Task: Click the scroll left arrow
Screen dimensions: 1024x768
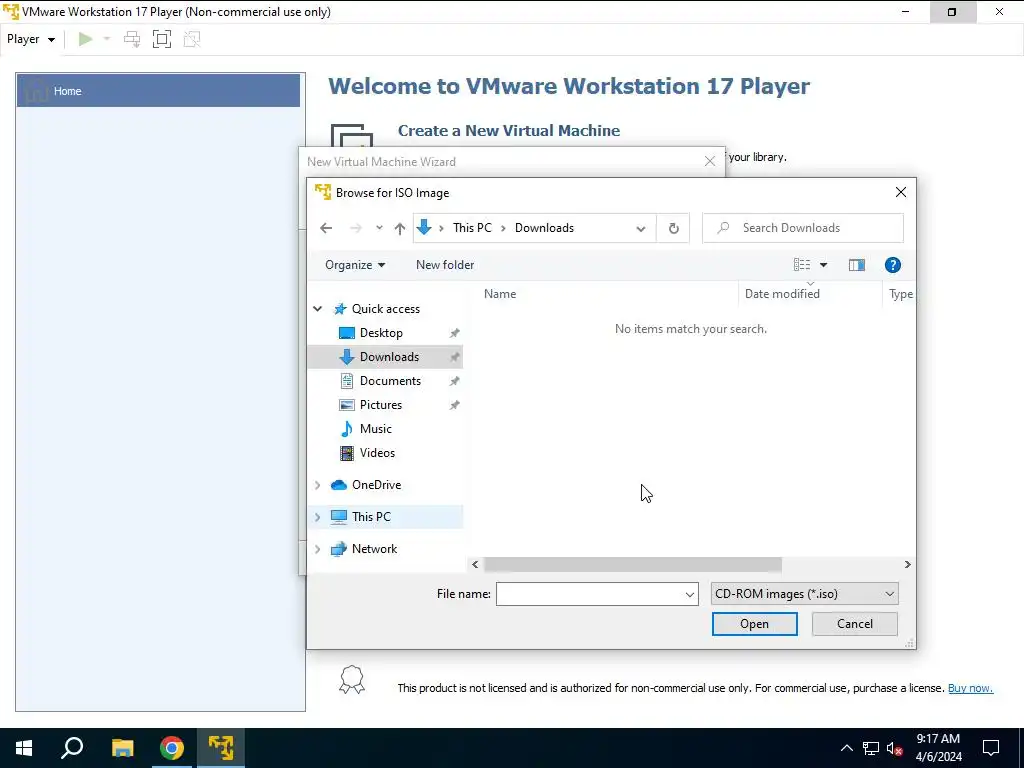Action: pos(475,564)
